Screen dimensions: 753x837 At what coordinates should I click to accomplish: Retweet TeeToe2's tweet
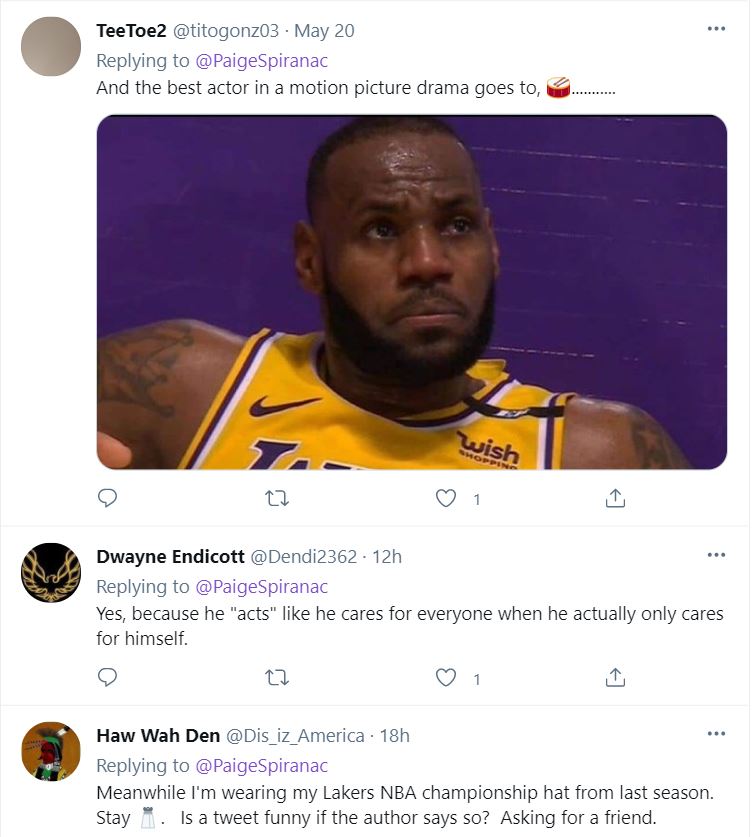point(278,497)
